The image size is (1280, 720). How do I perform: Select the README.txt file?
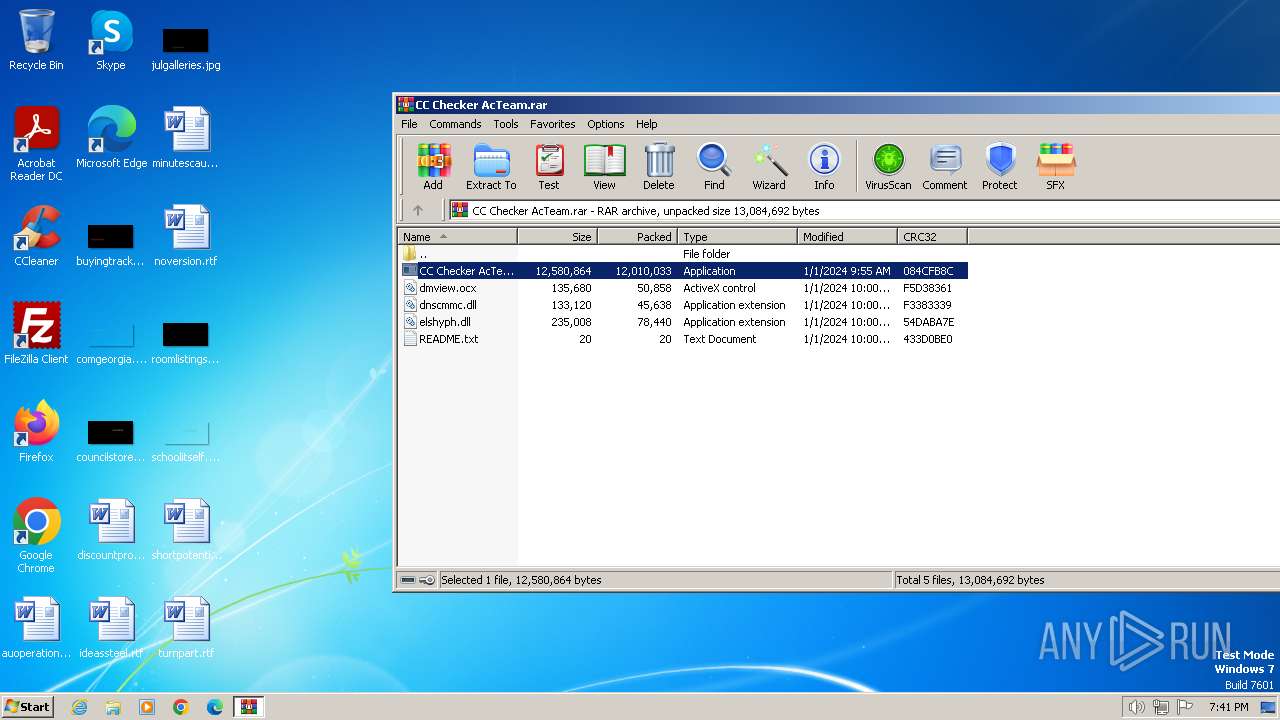click(683, 339)
